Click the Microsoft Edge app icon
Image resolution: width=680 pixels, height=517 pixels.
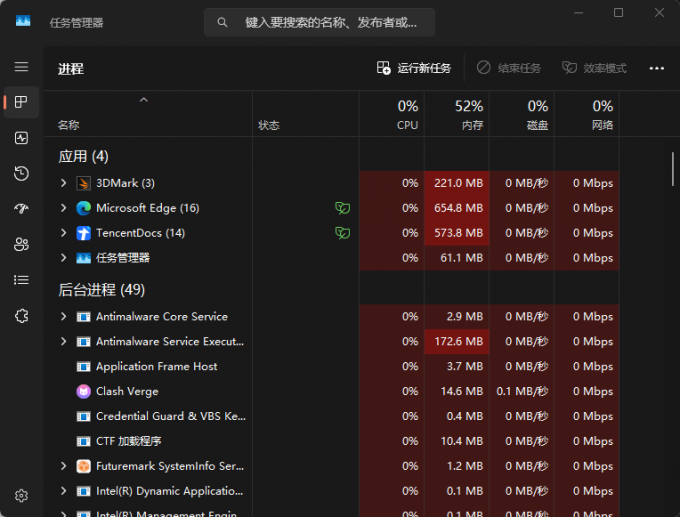(x=83, y=208)
